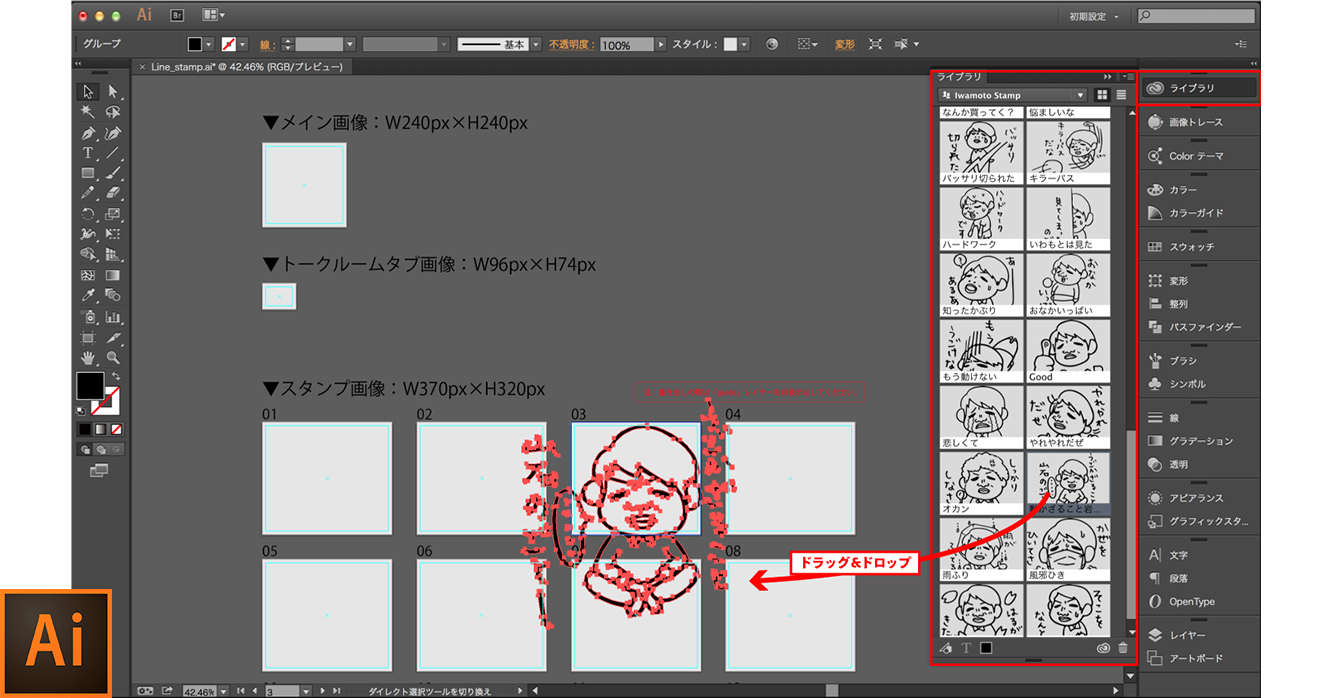1331x698 pixels.
Task: Select the Selection (black arrow) tool
Action: (x=89, y=92)
